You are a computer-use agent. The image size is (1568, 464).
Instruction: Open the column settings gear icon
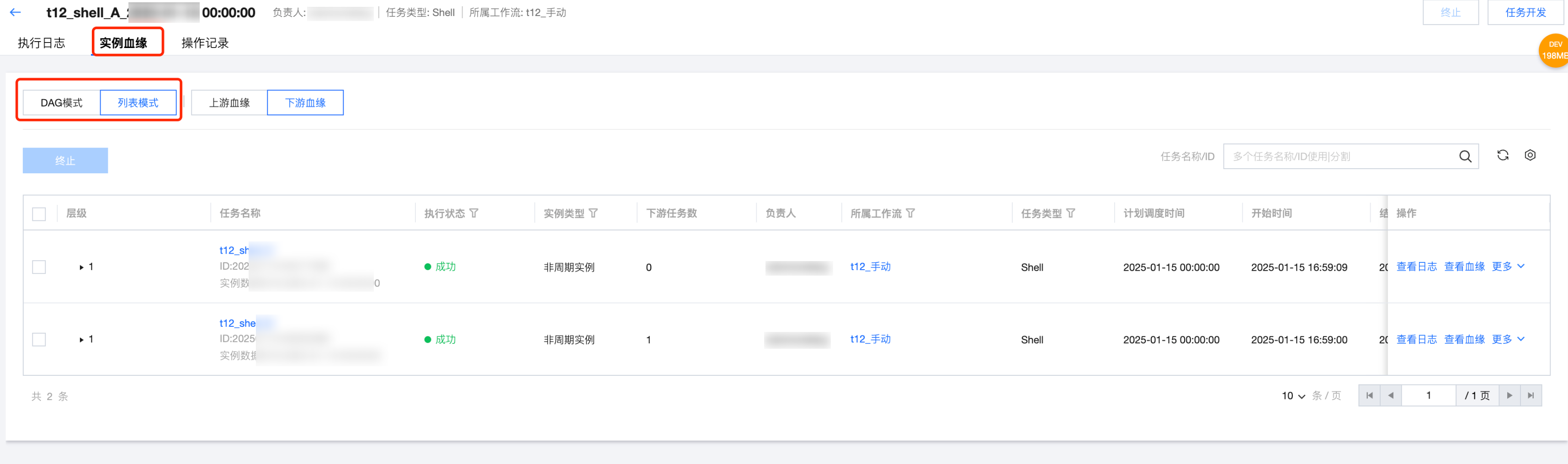click(1530, 155)
